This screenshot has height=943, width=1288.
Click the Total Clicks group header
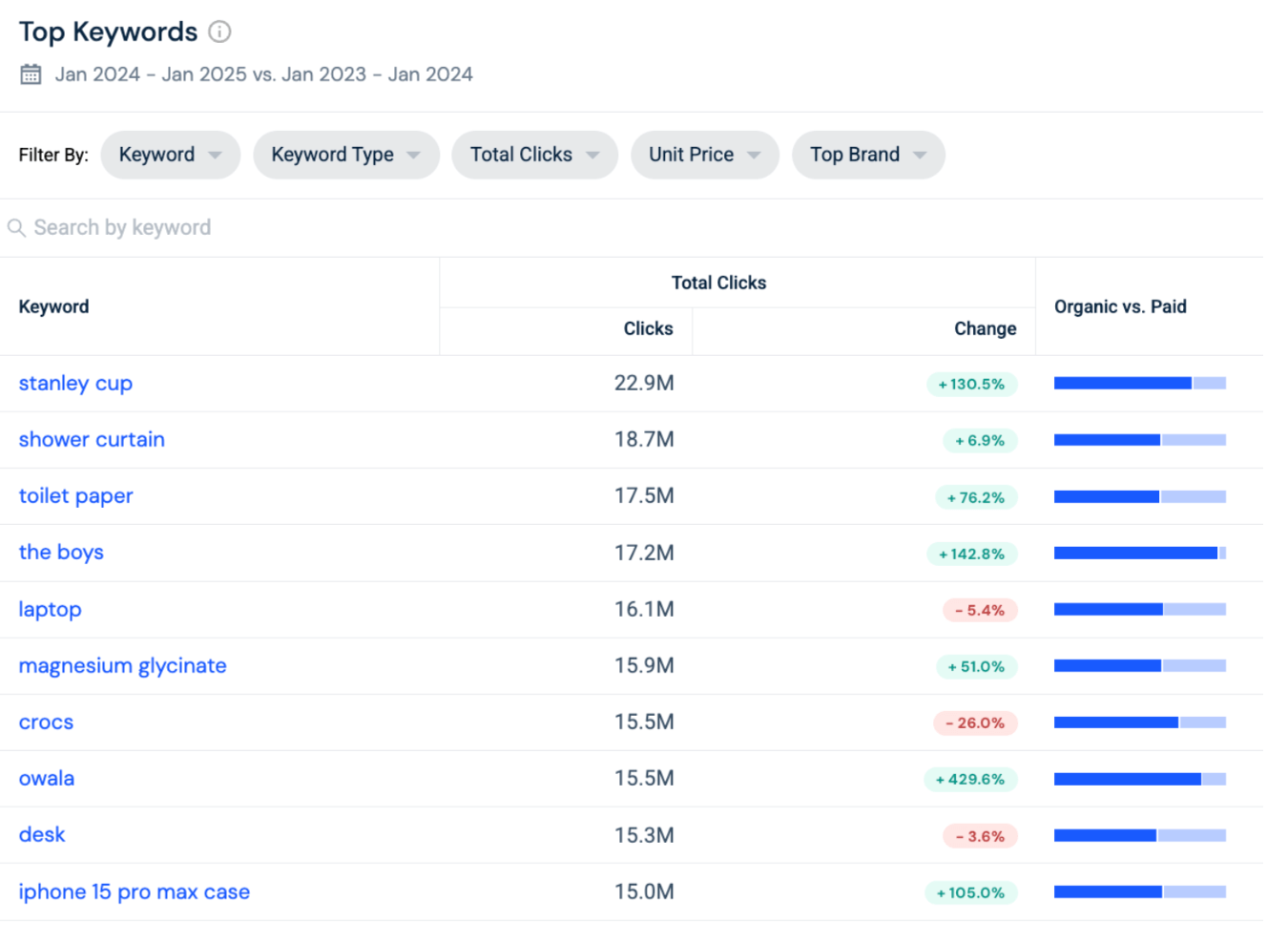click(x=718, y=283)
